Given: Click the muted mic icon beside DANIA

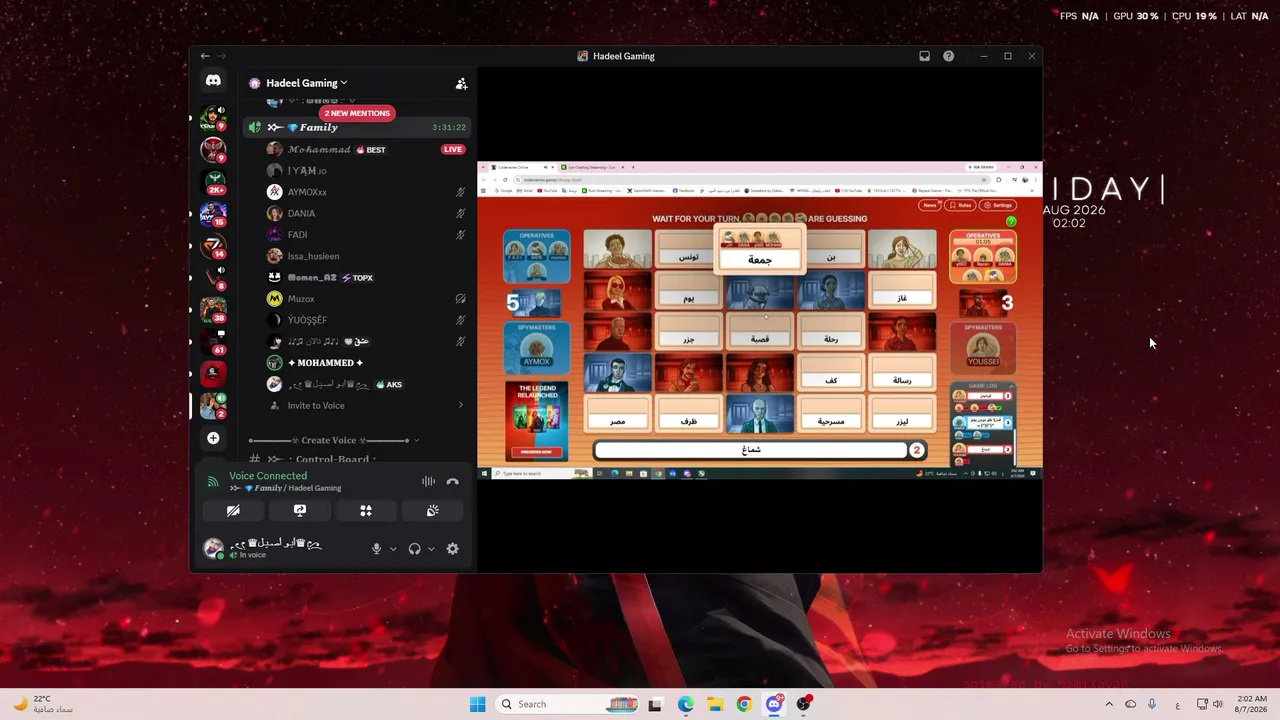Looking at the screenshot, I should [x=461, y=213].
